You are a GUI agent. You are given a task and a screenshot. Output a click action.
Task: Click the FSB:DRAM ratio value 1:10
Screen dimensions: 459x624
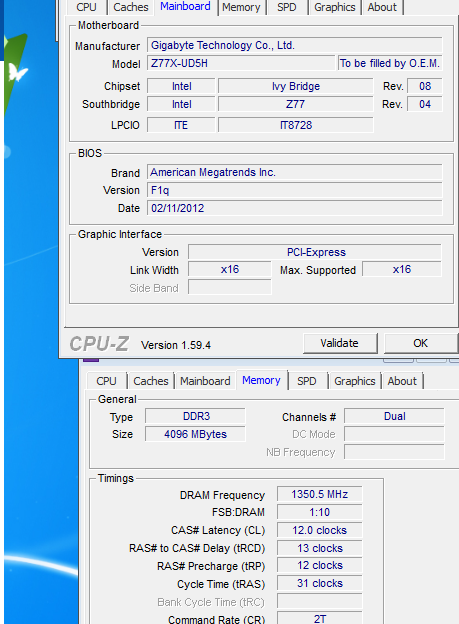(320, 512)
